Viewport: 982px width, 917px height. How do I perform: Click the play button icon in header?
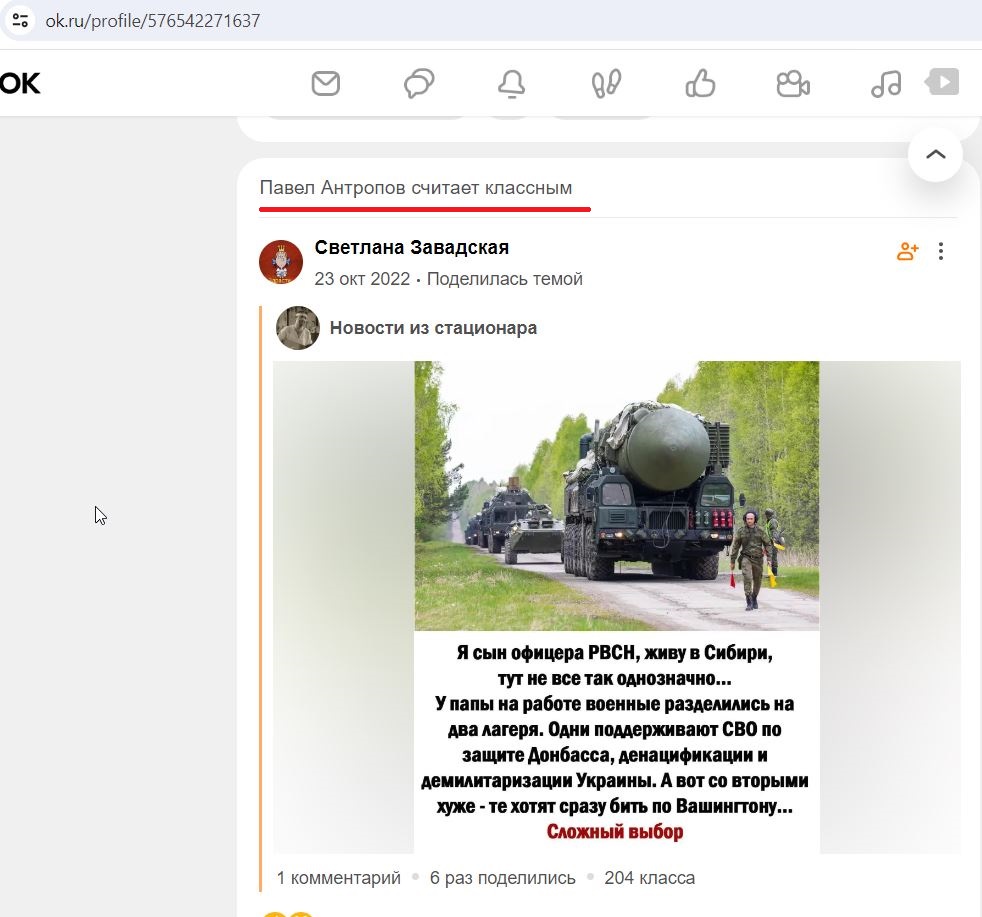tap(943, 82)
